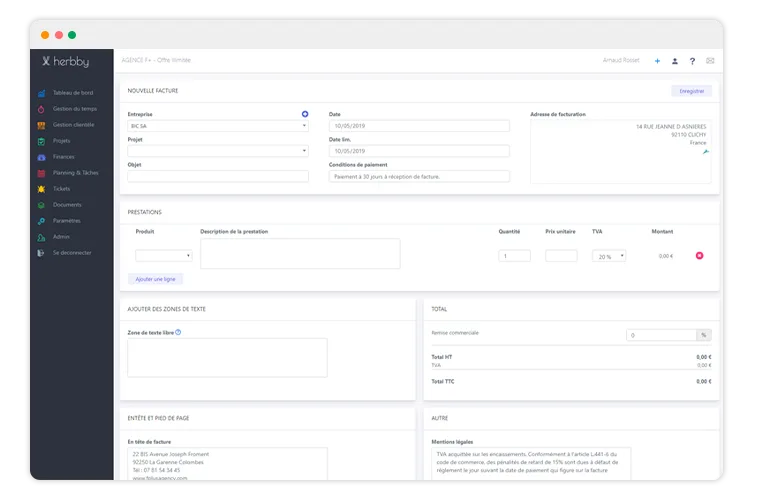Expand the Projet dropdown

218,151
